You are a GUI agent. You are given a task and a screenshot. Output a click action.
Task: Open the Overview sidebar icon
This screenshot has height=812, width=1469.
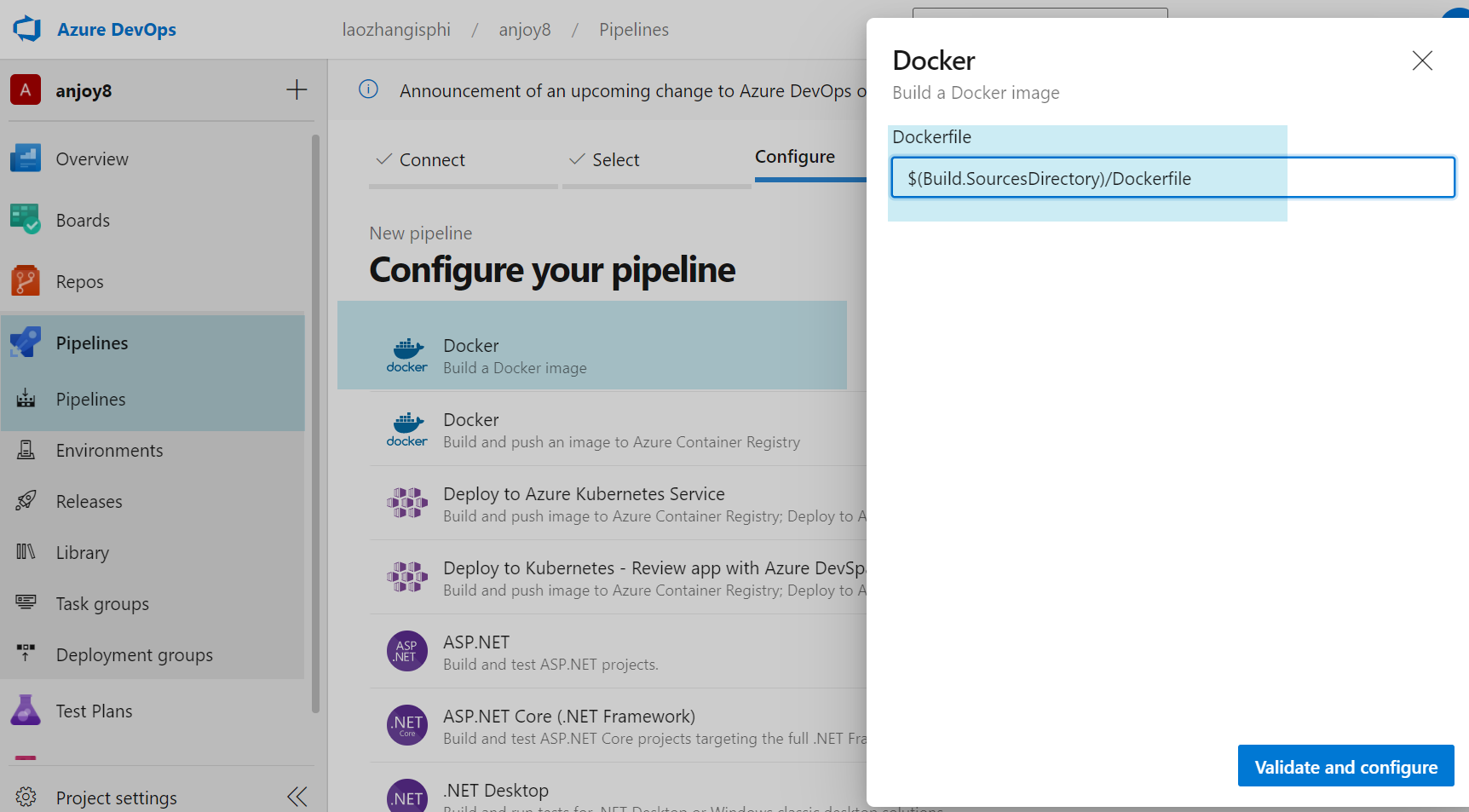click(26, 158)
